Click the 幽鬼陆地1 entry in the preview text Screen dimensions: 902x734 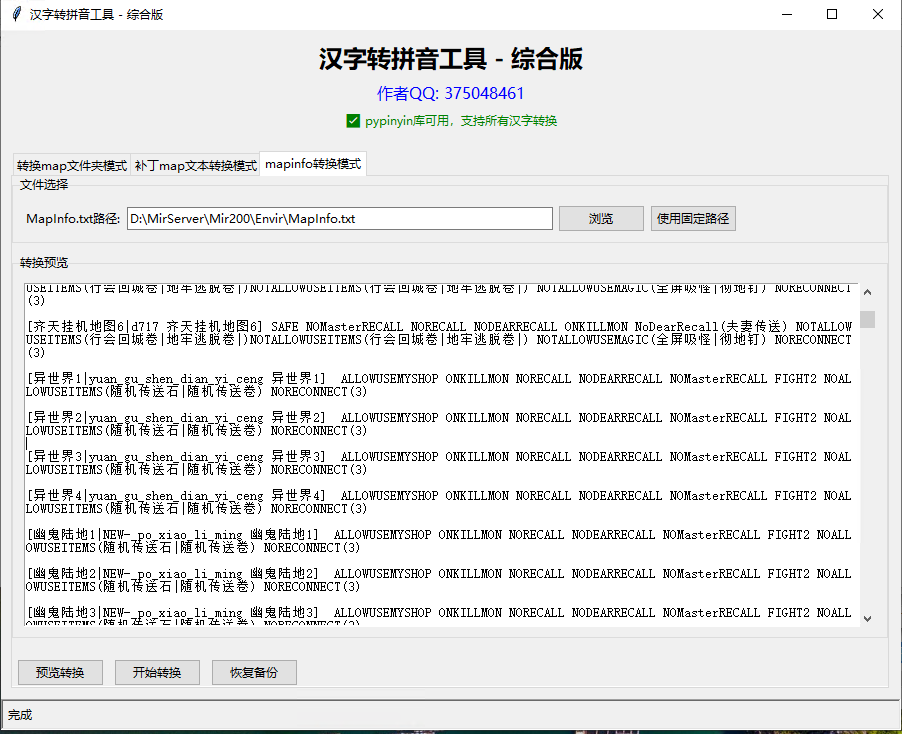click(x=62, y=535)
